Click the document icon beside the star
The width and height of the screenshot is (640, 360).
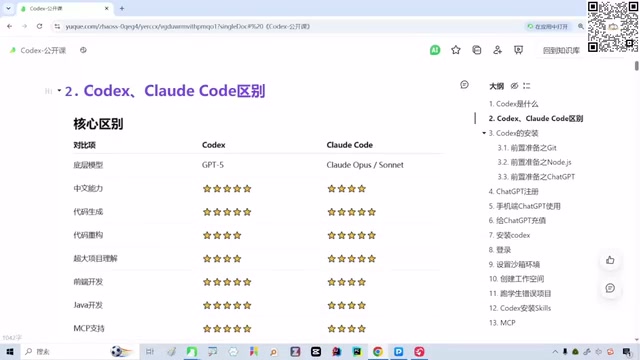476,50
